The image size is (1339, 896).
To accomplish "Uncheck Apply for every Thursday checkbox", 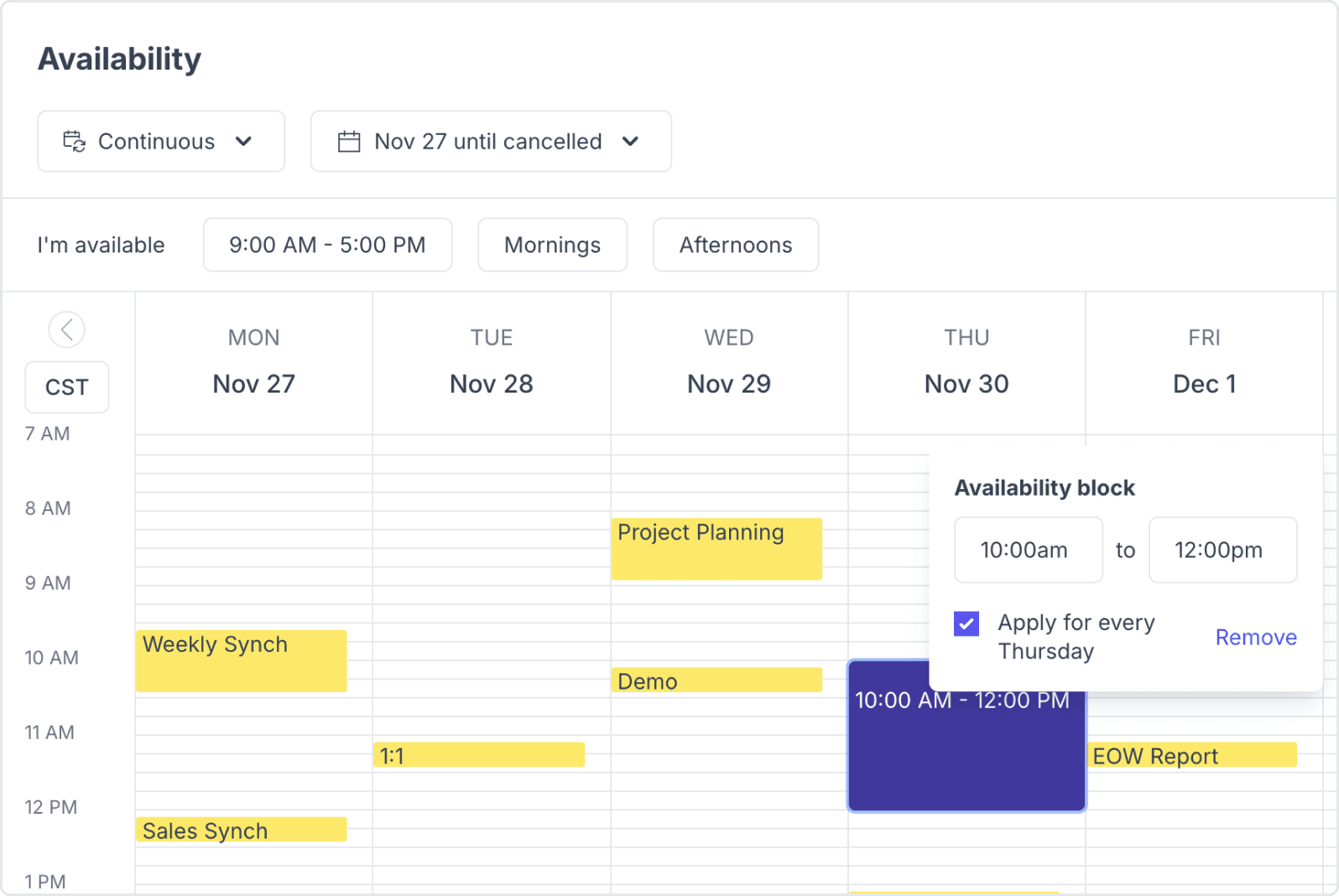I will [966, 623].
